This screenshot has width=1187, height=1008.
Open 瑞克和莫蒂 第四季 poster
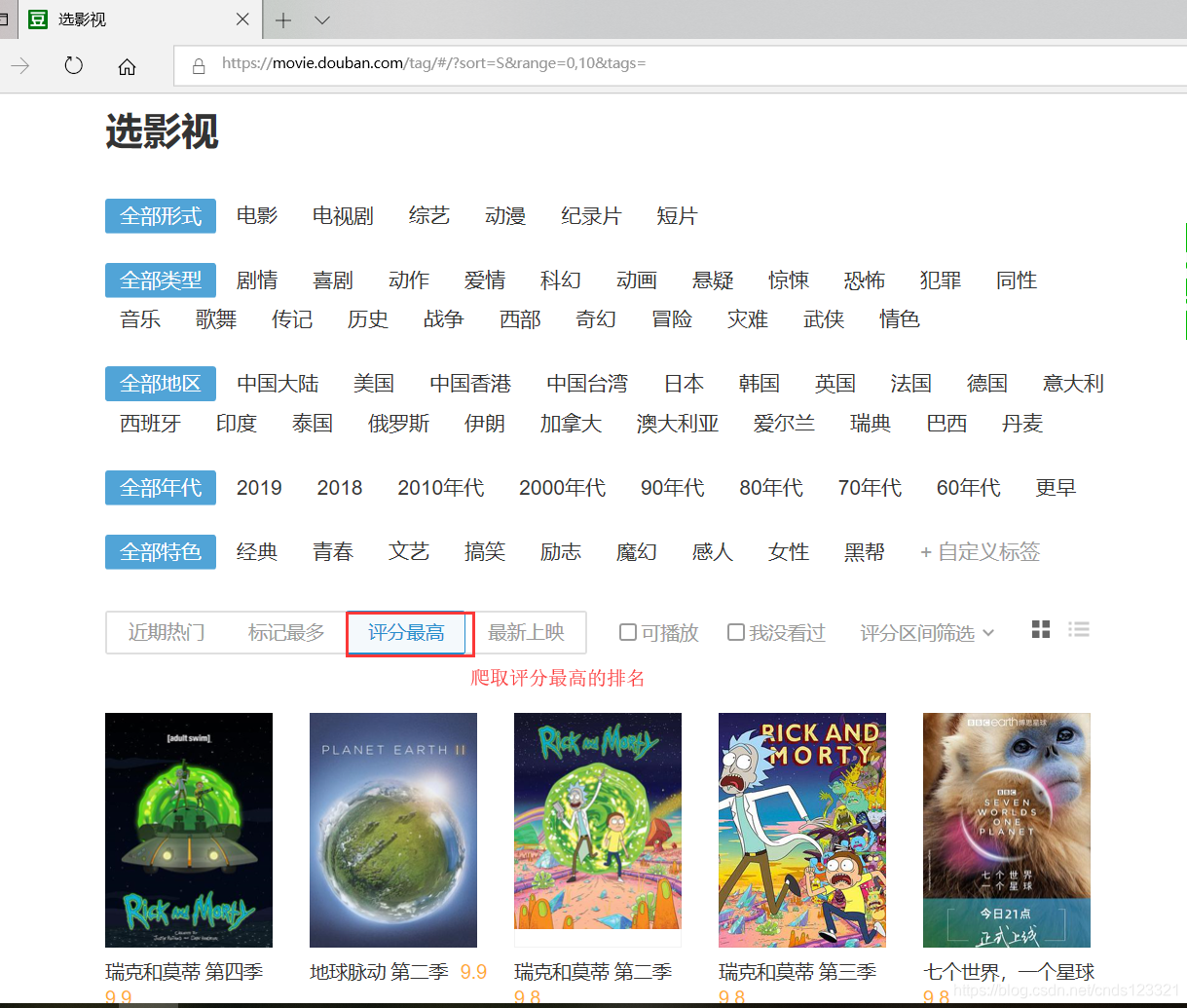pos(189,830)
